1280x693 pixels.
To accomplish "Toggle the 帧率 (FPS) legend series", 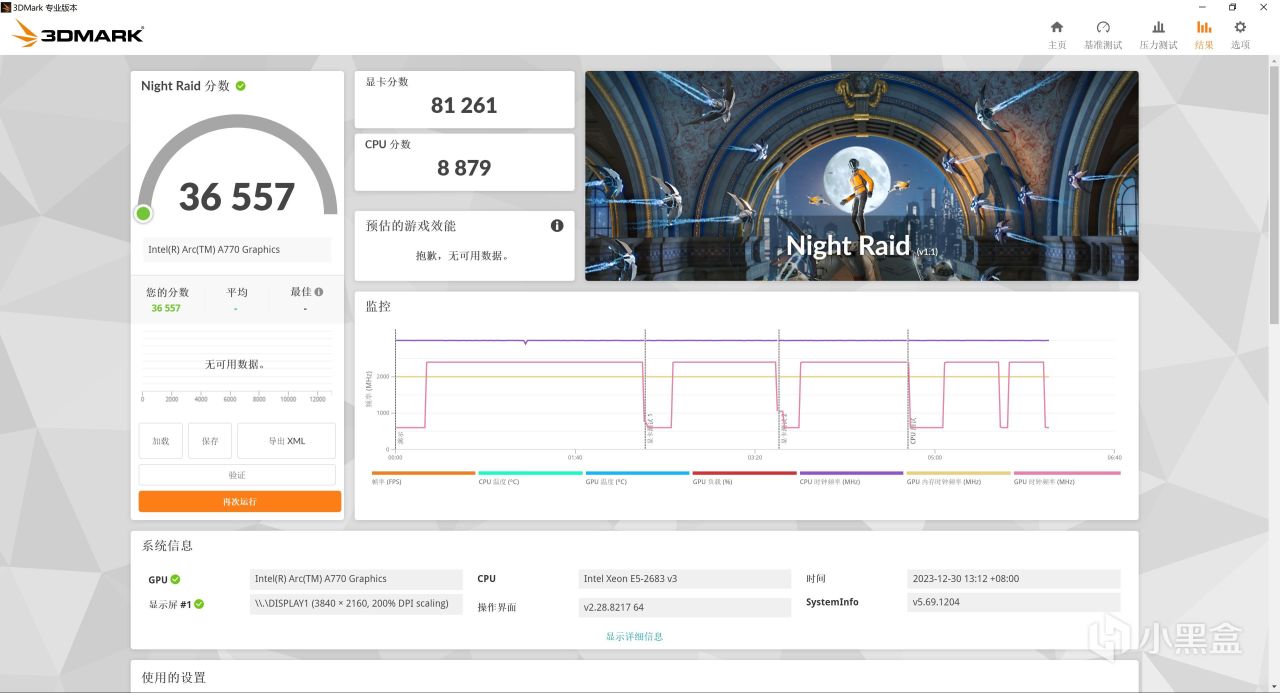I will 423,478.
